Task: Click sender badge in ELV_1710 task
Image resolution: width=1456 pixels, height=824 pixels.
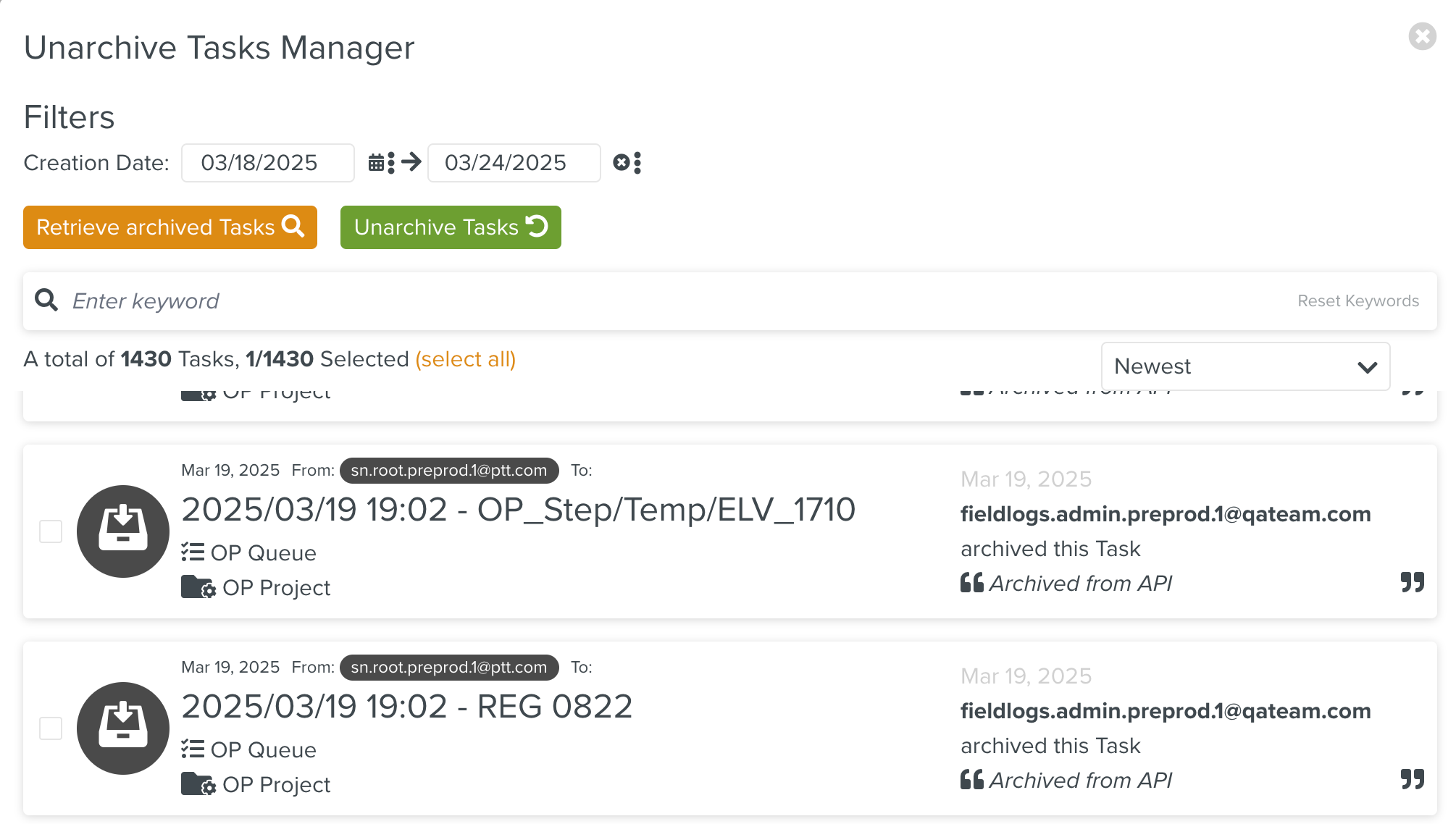Action: coord(449,471)
